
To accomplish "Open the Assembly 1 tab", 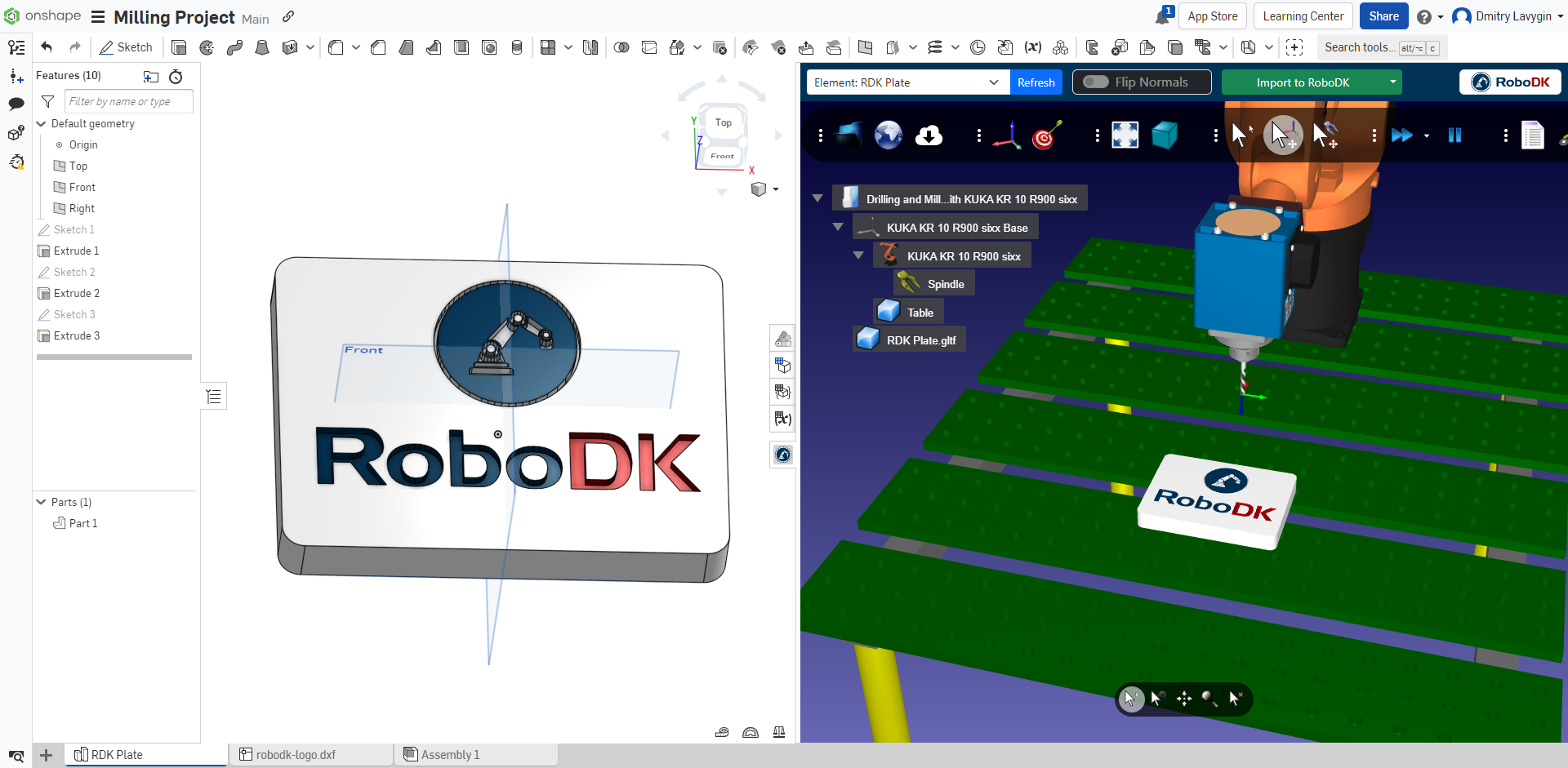I will tap(450, 754).
